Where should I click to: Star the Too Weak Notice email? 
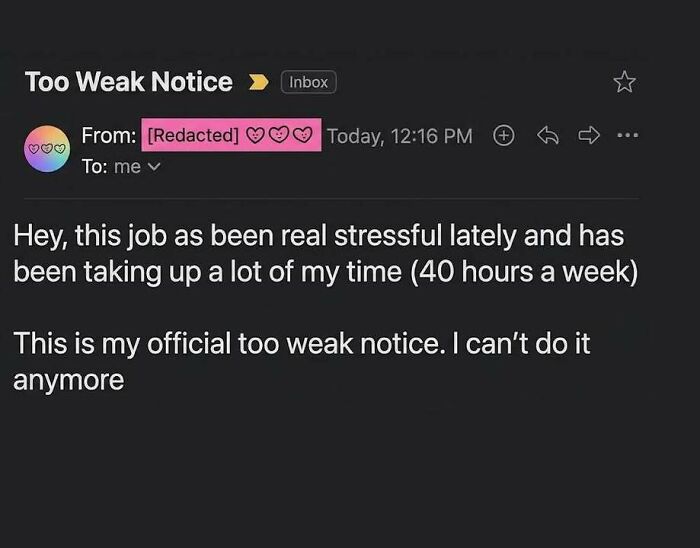click(x=624, y=82)
